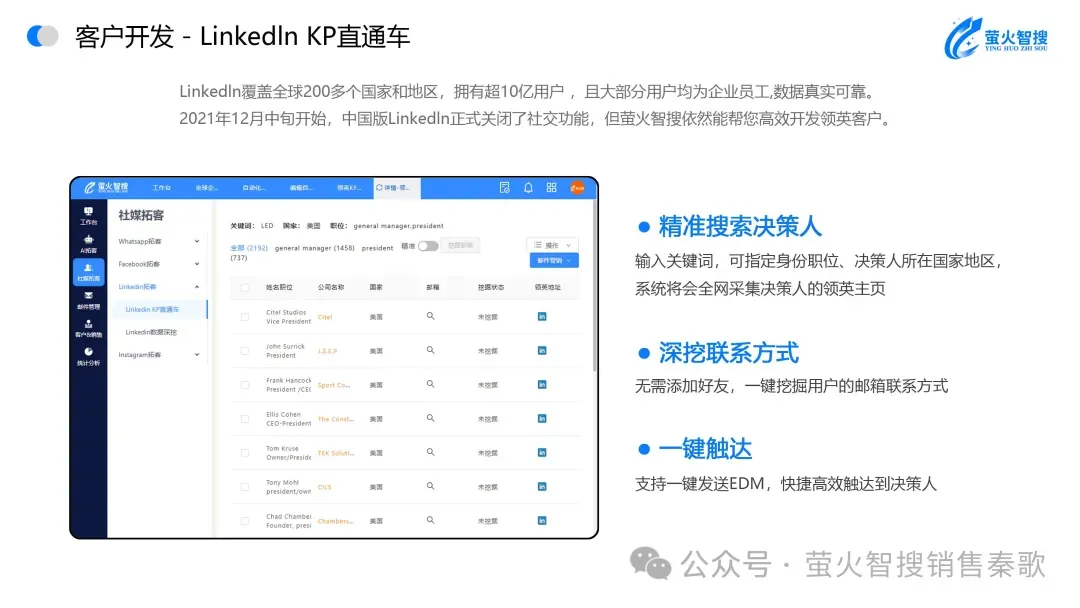Open LinkedIn profile icon for Tom Kruse
1080x608 pixels.
click(x=542, y=452)
